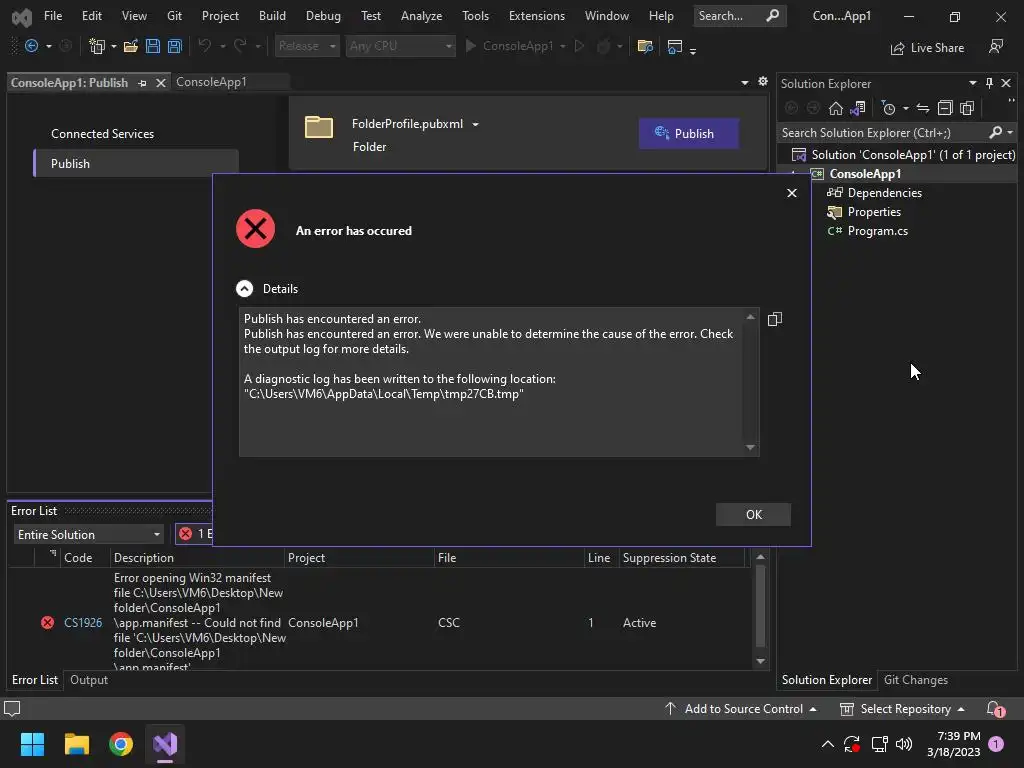The width and height of the screenshot is (1024, 768).
Task: Sort Error List by Description column
Action: tap(144, 558)
